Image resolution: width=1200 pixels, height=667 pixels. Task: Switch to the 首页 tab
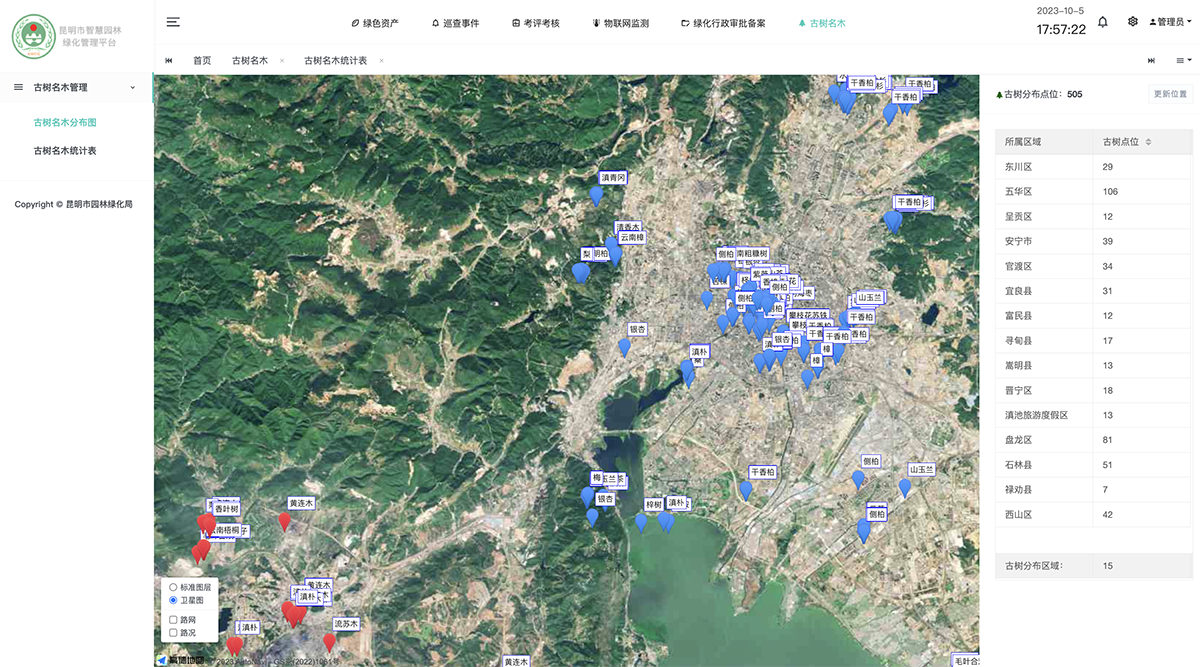(x=202, y=61)
